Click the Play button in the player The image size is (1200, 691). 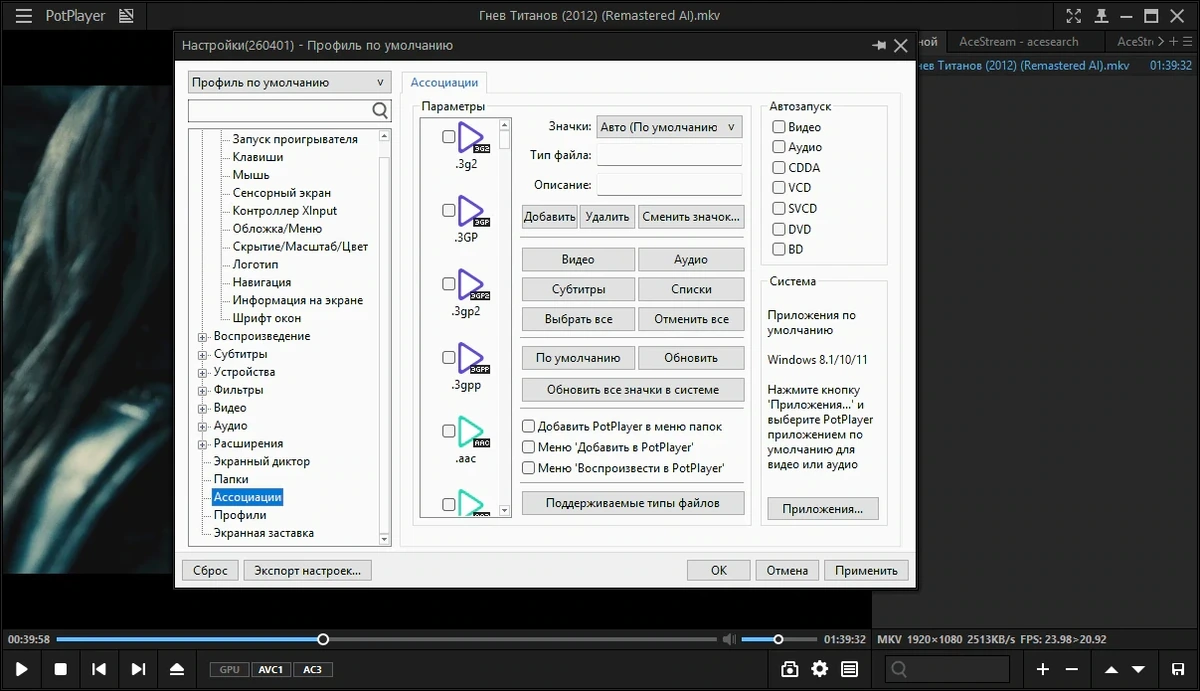22,669
